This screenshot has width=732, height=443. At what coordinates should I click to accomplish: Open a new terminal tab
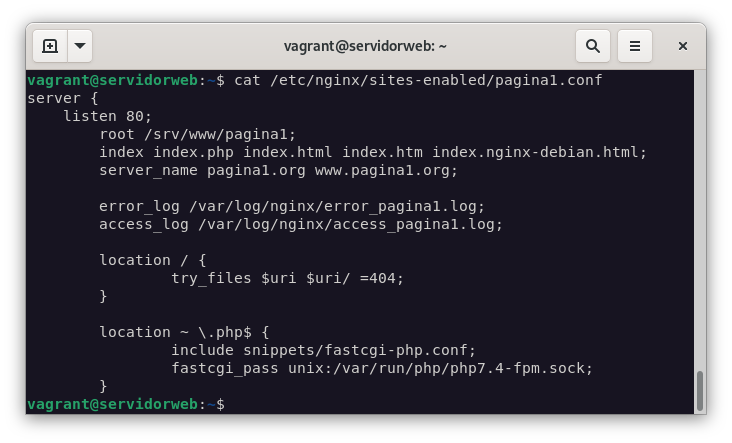(50, 46)
